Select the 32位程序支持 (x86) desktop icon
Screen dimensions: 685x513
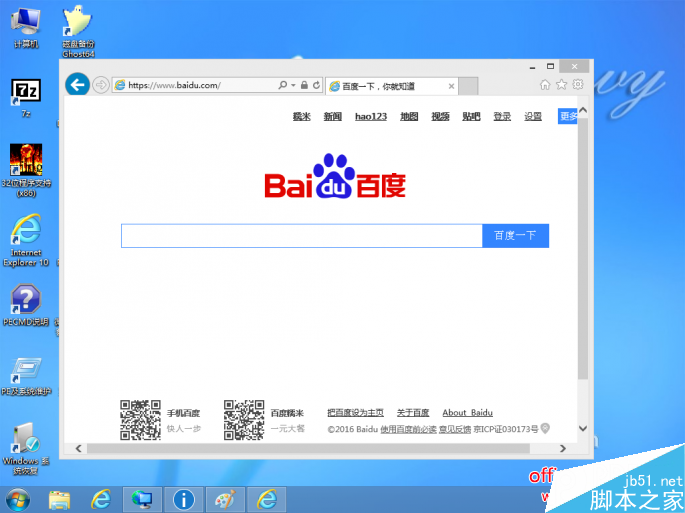(26, 170)
